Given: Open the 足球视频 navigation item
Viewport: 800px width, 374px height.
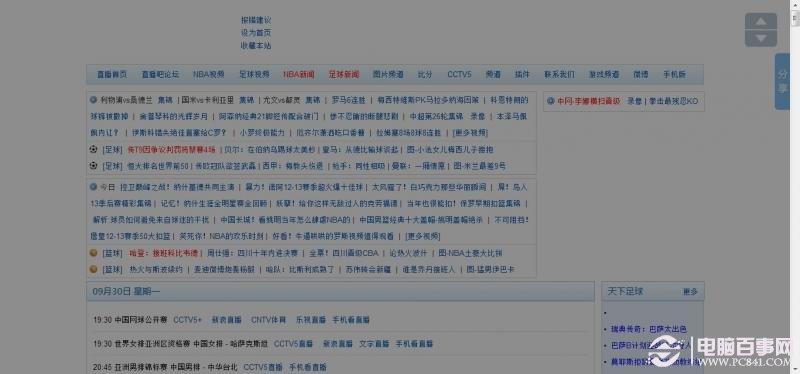Looking at the screenshot, I should point(254,74).
